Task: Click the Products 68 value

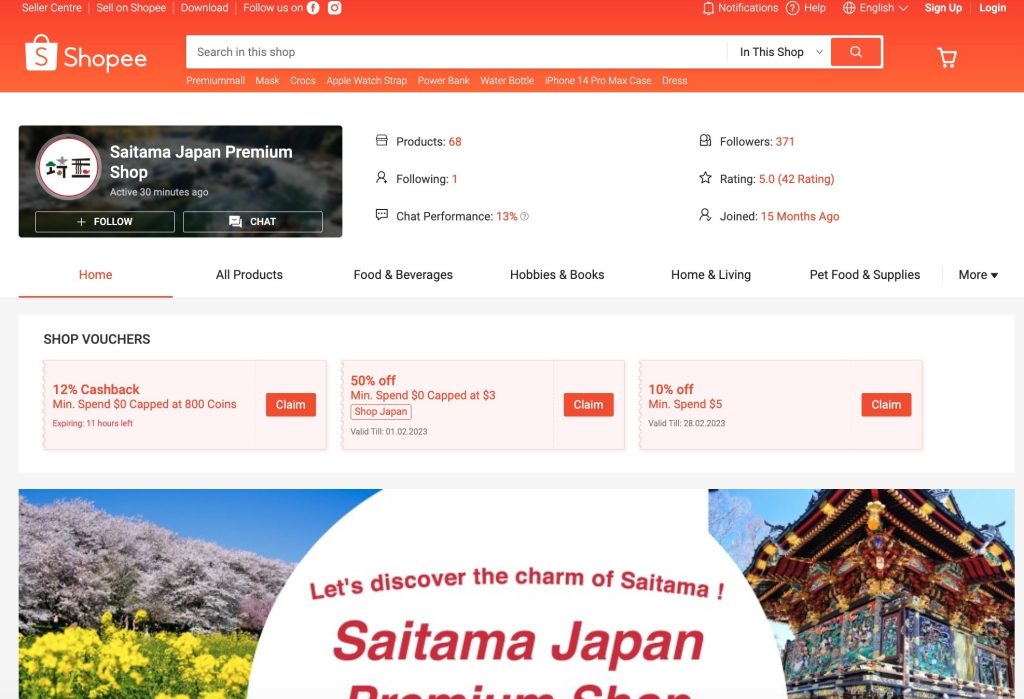Action: pyautogui.click(x=455, y=142)
